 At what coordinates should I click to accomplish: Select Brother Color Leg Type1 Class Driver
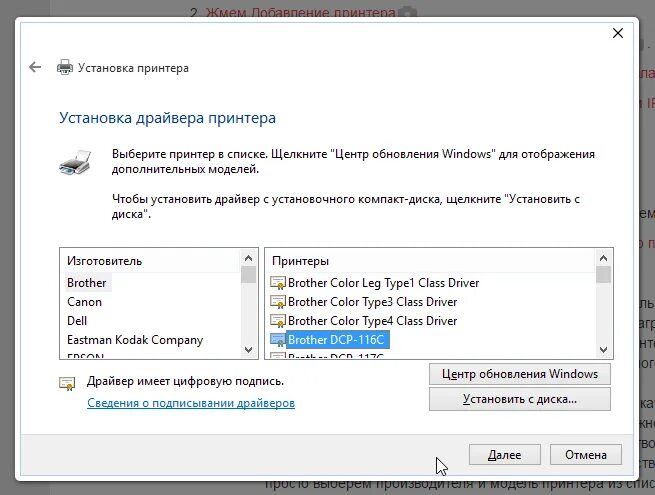383,283
